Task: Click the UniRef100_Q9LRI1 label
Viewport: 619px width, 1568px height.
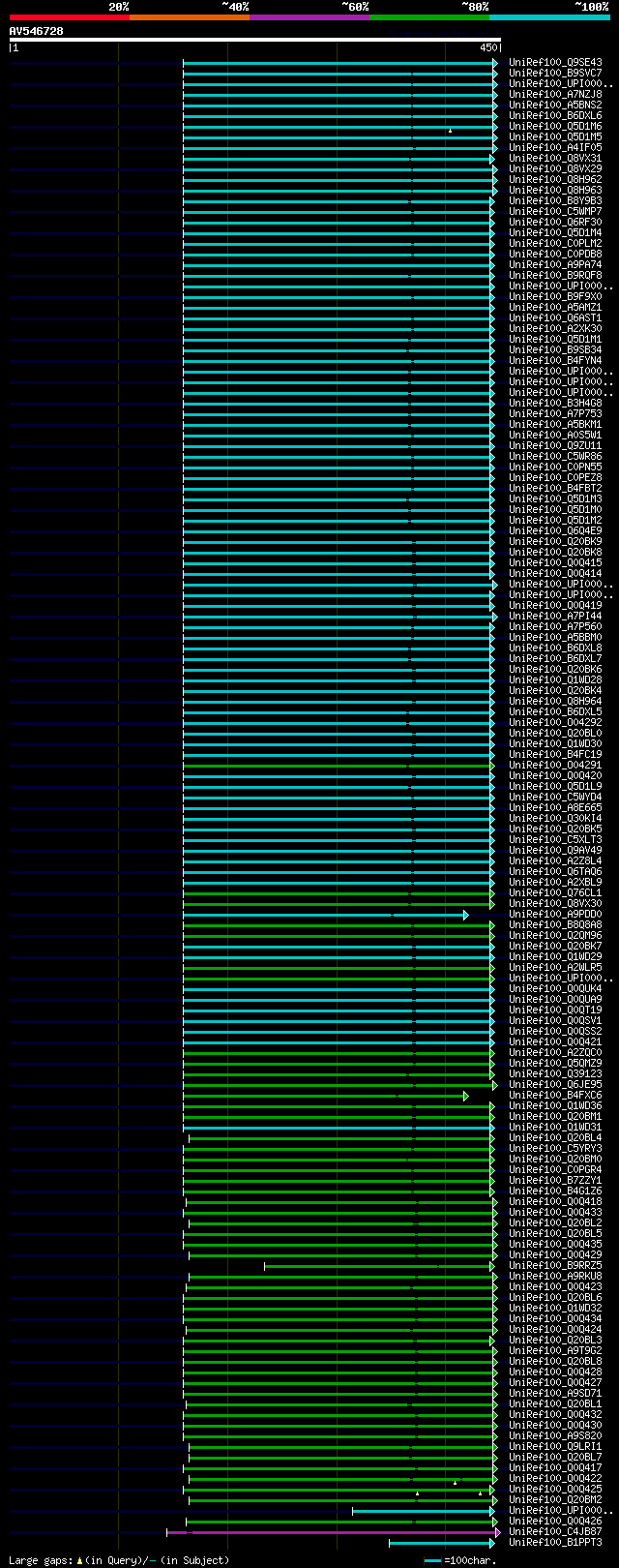Action: [555, 1446]
